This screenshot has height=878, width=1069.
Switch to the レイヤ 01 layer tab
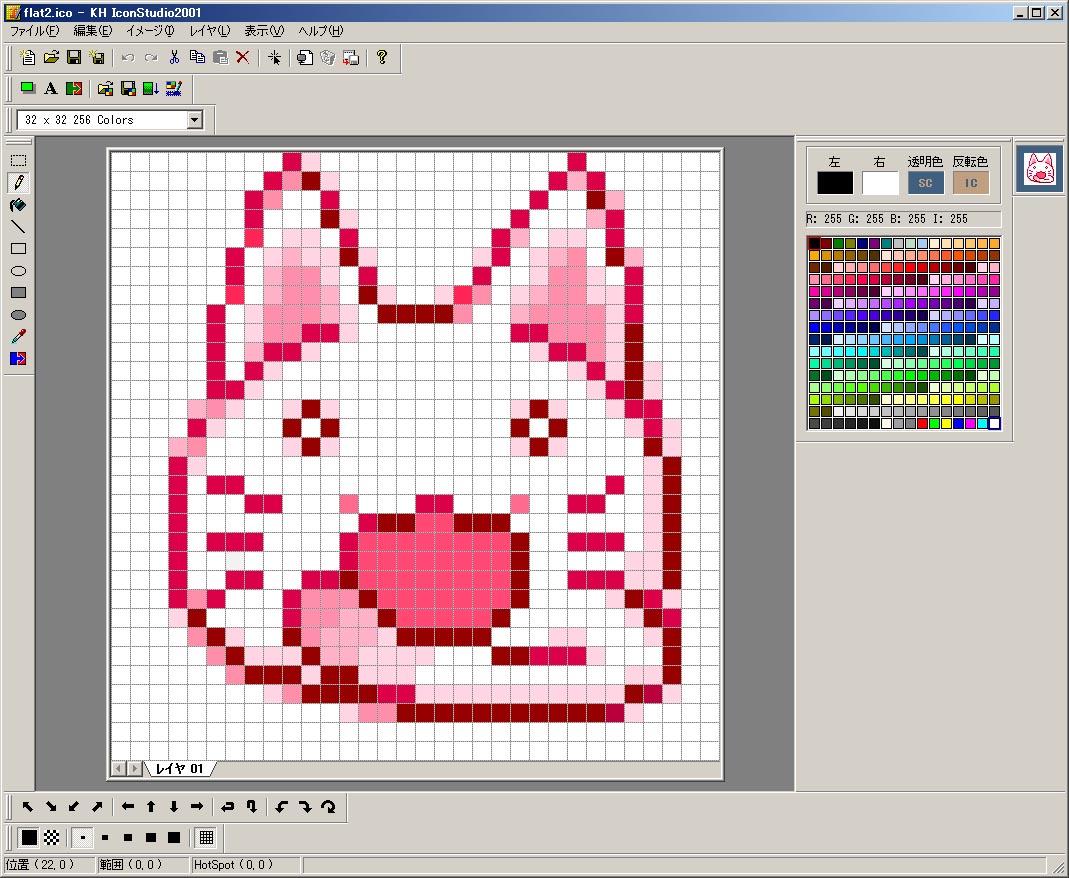179,769
